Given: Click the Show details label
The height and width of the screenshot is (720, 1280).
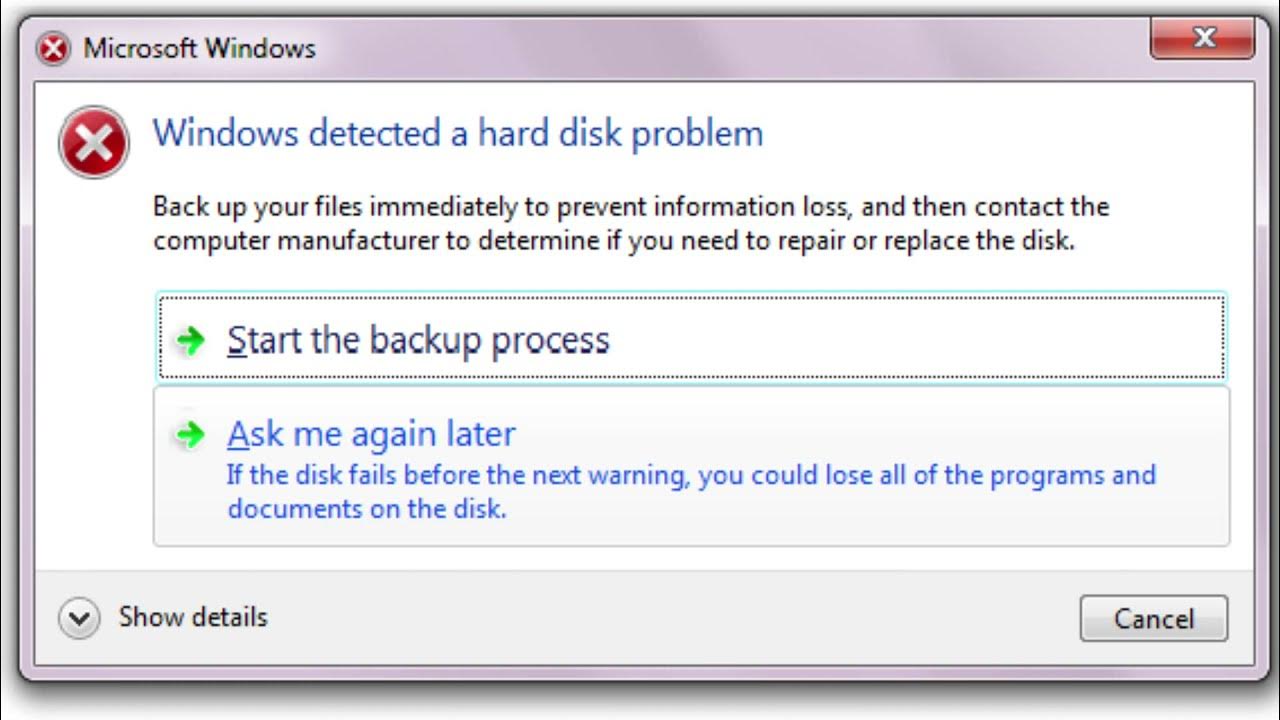Looking at the screenshot, I should point(193,617).
